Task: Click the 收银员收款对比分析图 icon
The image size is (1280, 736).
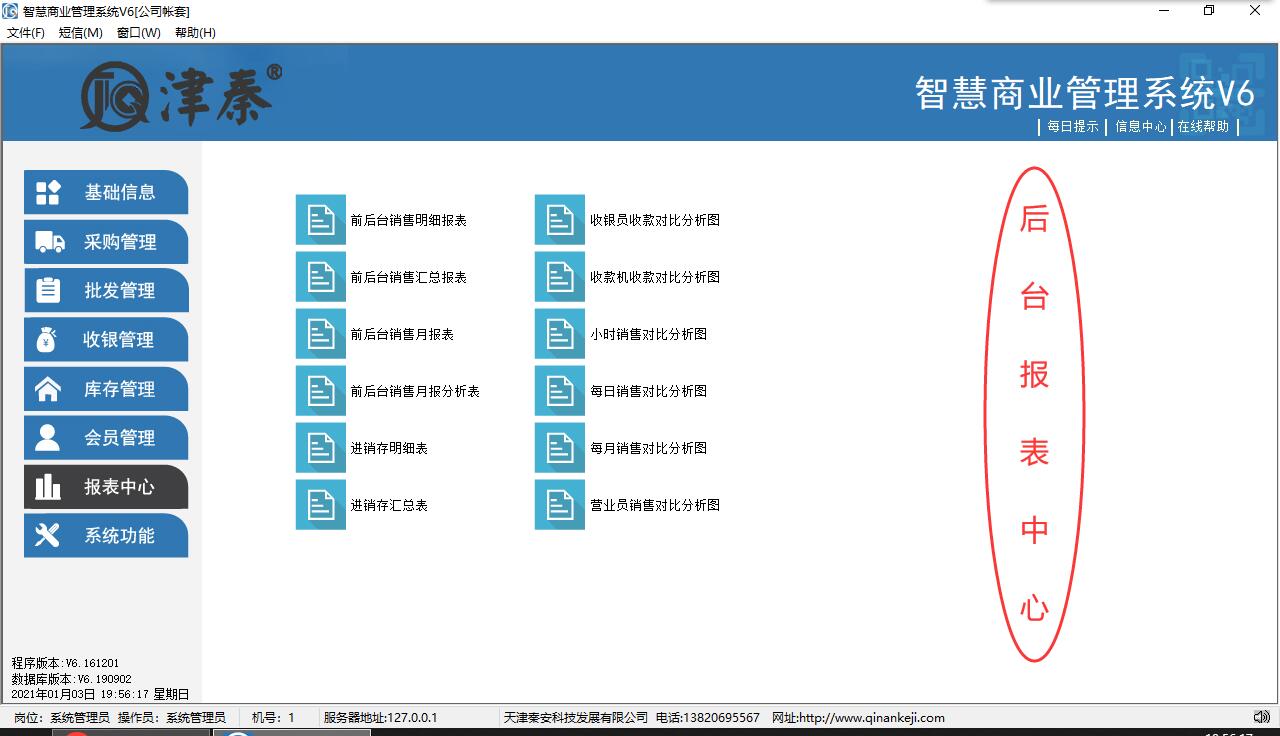Action: pos(559,220)
